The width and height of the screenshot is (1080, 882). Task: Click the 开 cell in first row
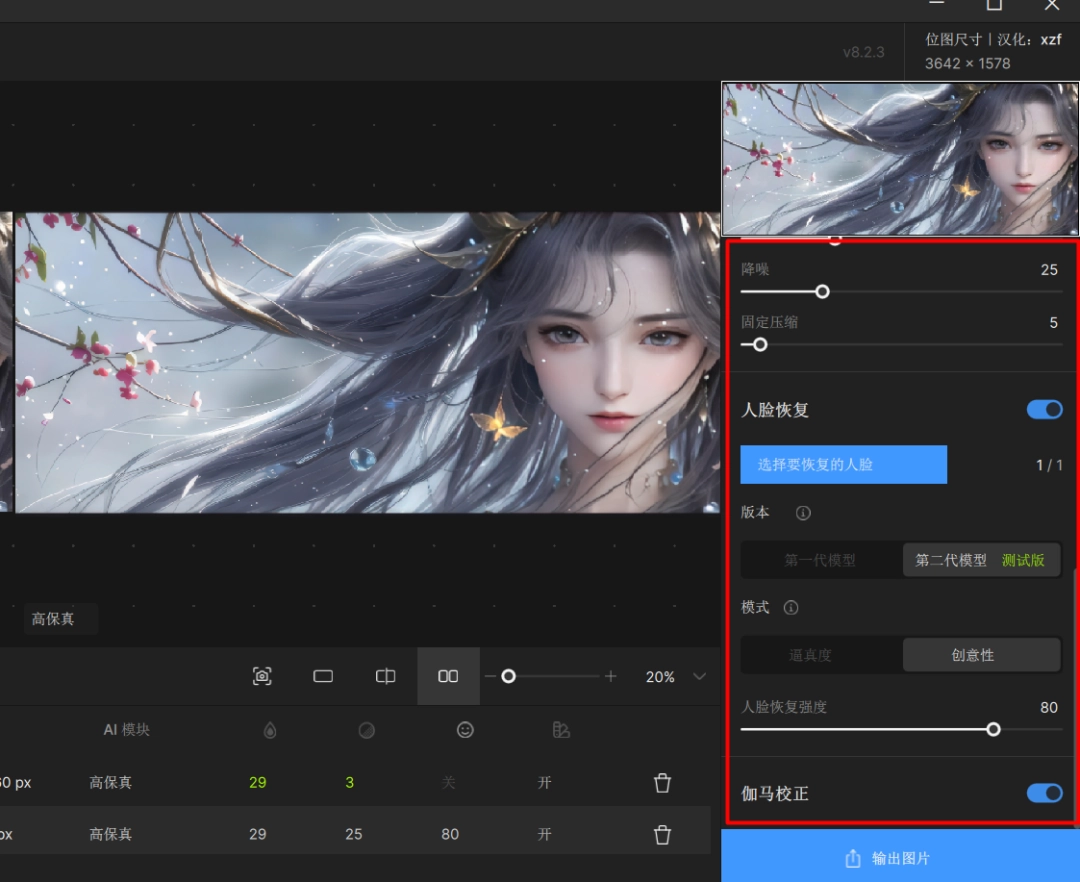tap(544, 783)
